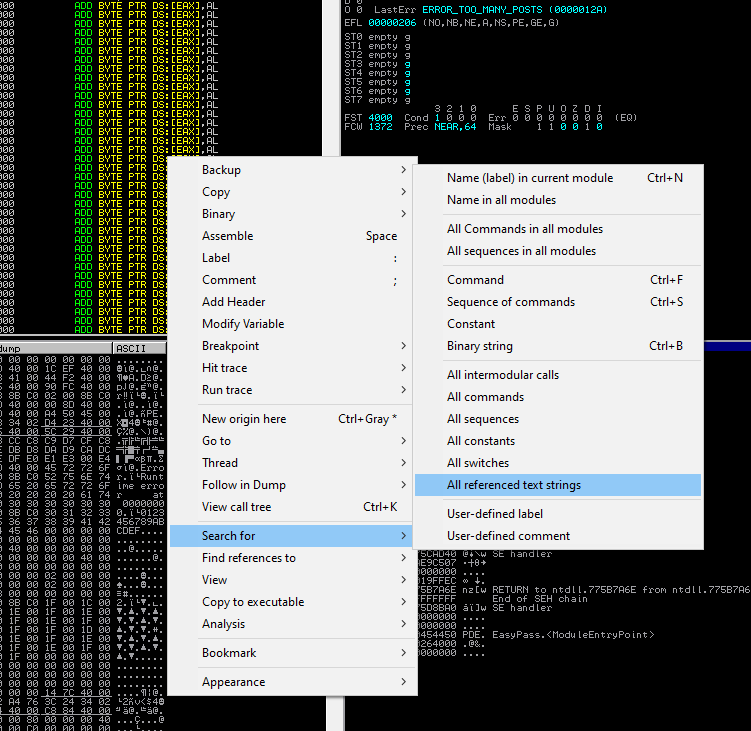Click Add Header option
The height and width of the screenshot is (731, 751).
(x=292, y=302)
